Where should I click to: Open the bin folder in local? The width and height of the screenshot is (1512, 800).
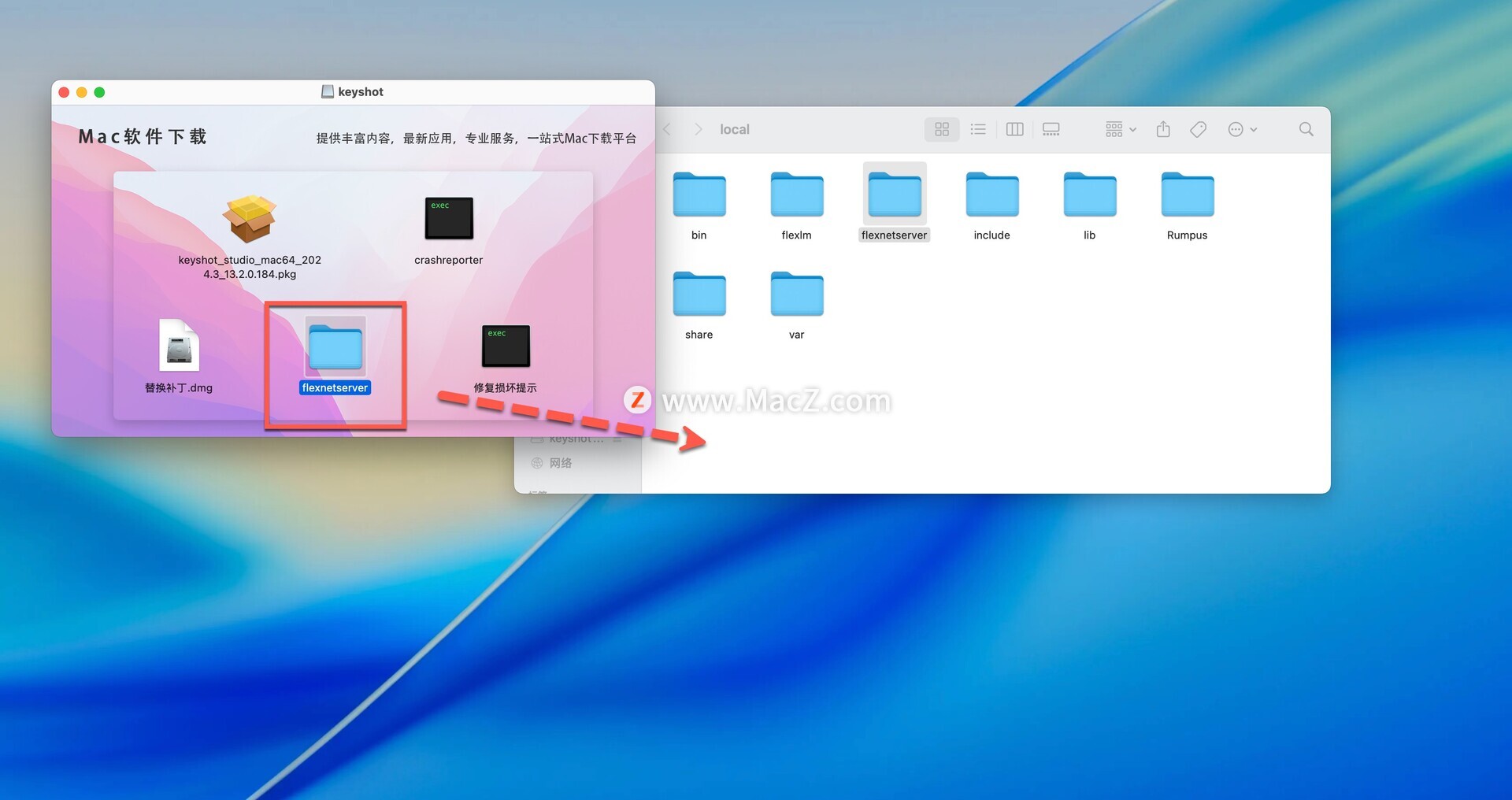[x=699, y=194]
